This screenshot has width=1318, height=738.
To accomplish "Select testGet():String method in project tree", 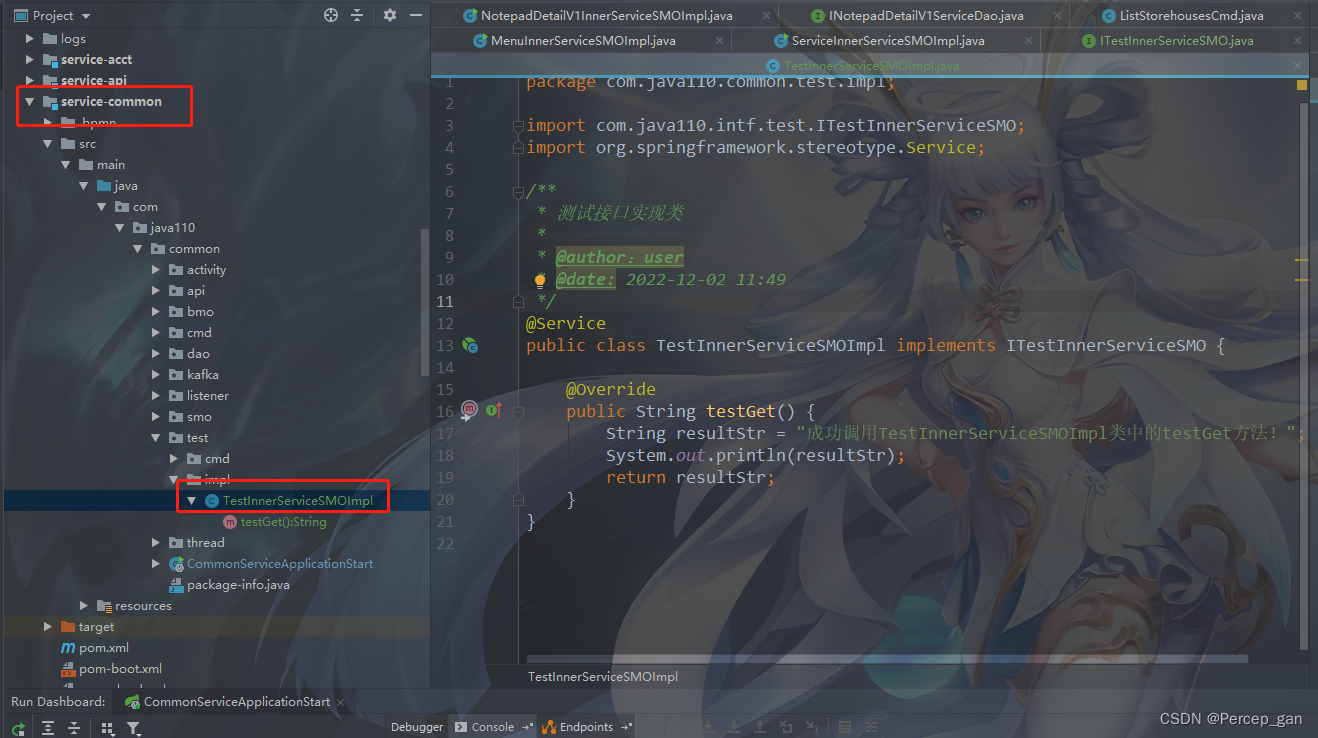I will coord(275,522).
